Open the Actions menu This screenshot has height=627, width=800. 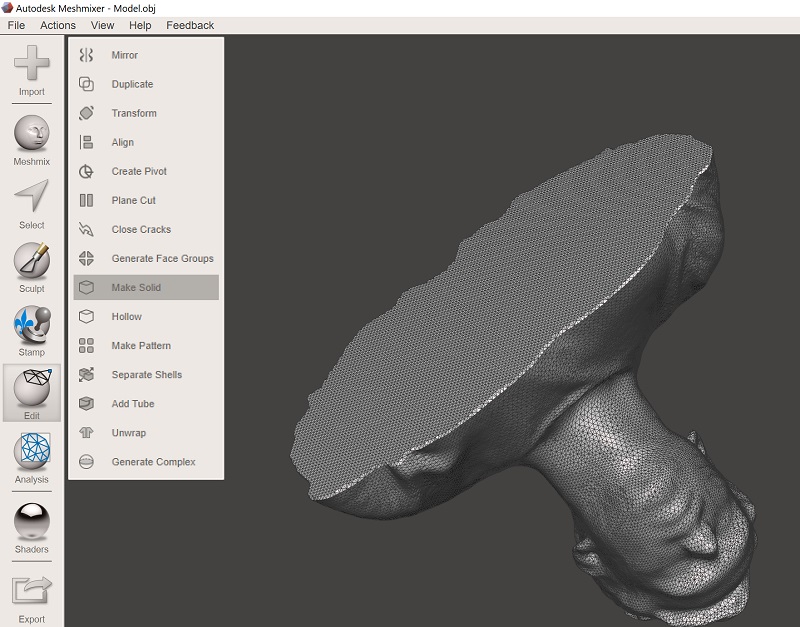click(58, 26)
